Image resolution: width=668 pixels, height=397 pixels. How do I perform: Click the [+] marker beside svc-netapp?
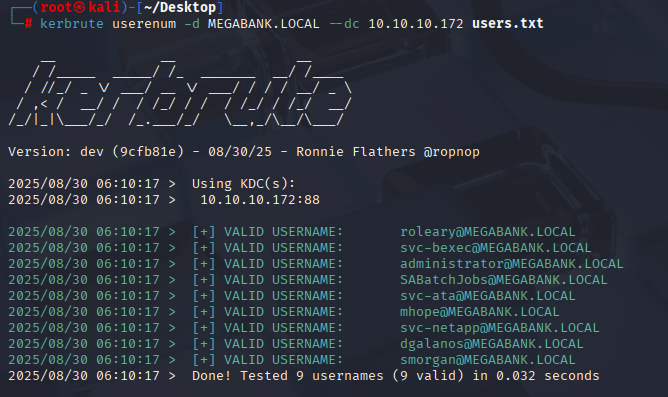coord(204,328)
